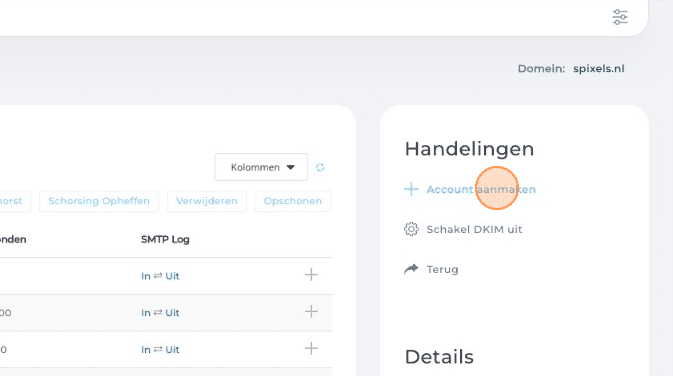Click the spixels.nl domain name
Screen dimensions: 673x376
[x=599, y=69]
